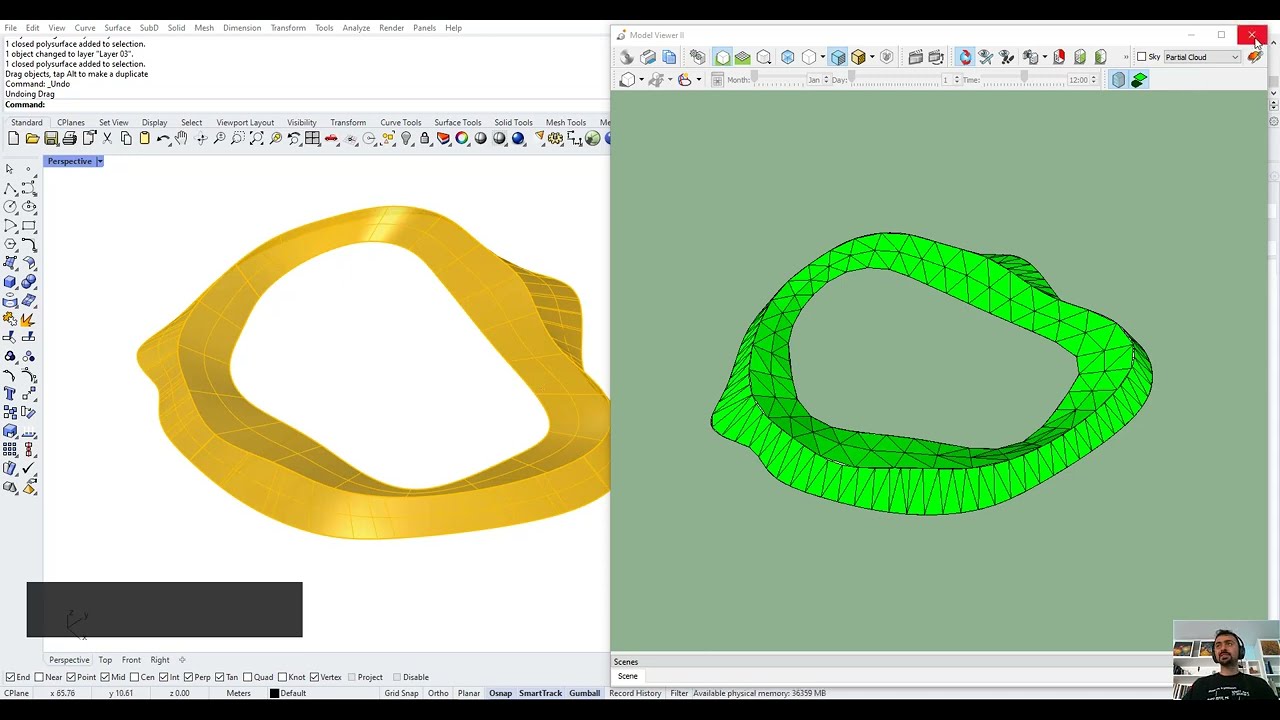Open dropdown arrow beside white box icon, second row
The height and width of the screenshot is (720, 1280).
[641, 79]
